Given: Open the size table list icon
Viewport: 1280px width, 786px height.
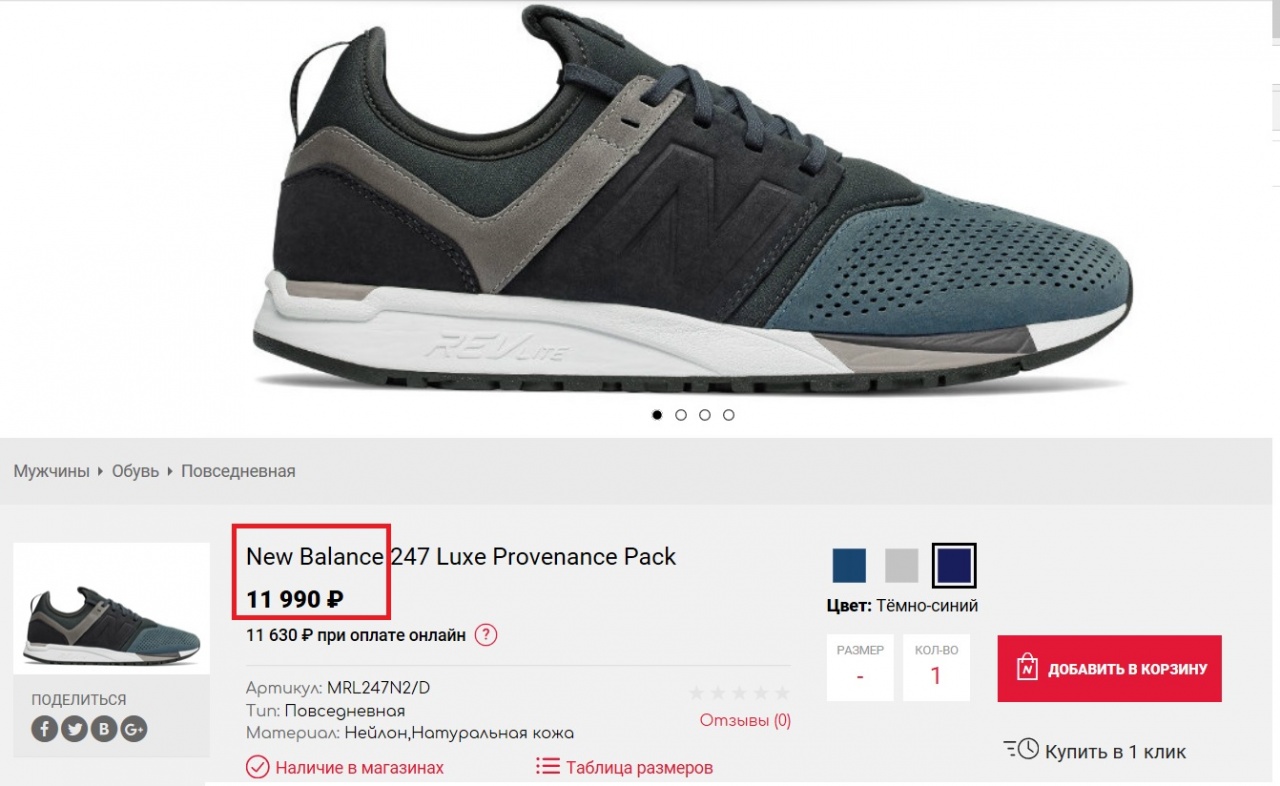Looking at the screenshot, I should click(547, 767).
